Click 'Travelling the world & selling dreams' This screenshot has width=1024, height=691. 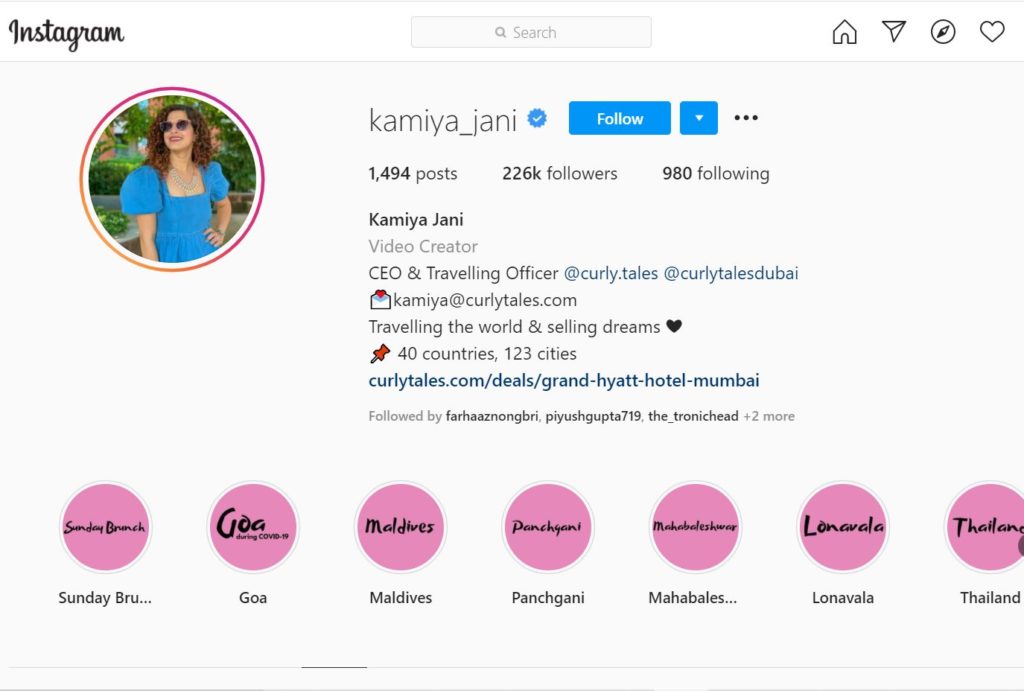coord(514,327)
